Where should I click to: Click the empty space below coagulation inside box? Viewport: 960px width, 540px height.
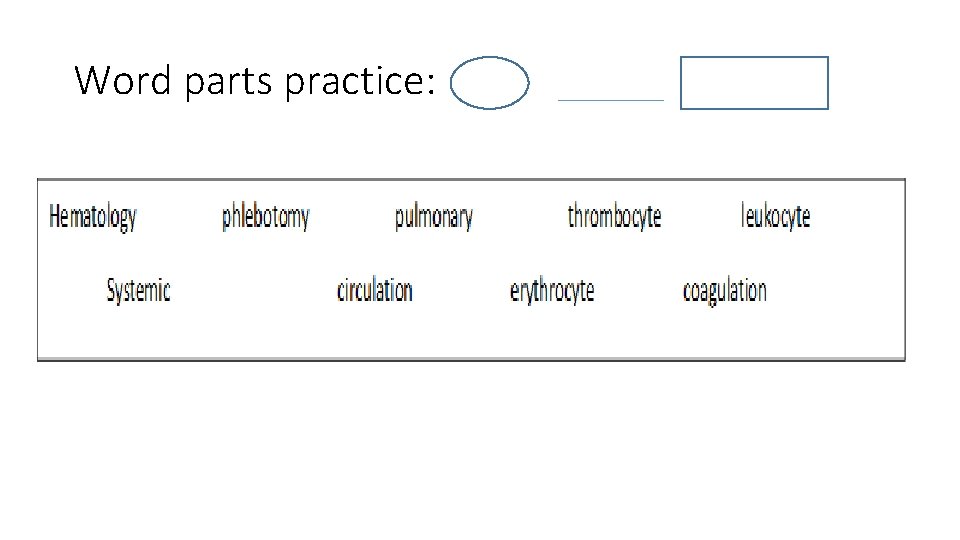(724, 332)
